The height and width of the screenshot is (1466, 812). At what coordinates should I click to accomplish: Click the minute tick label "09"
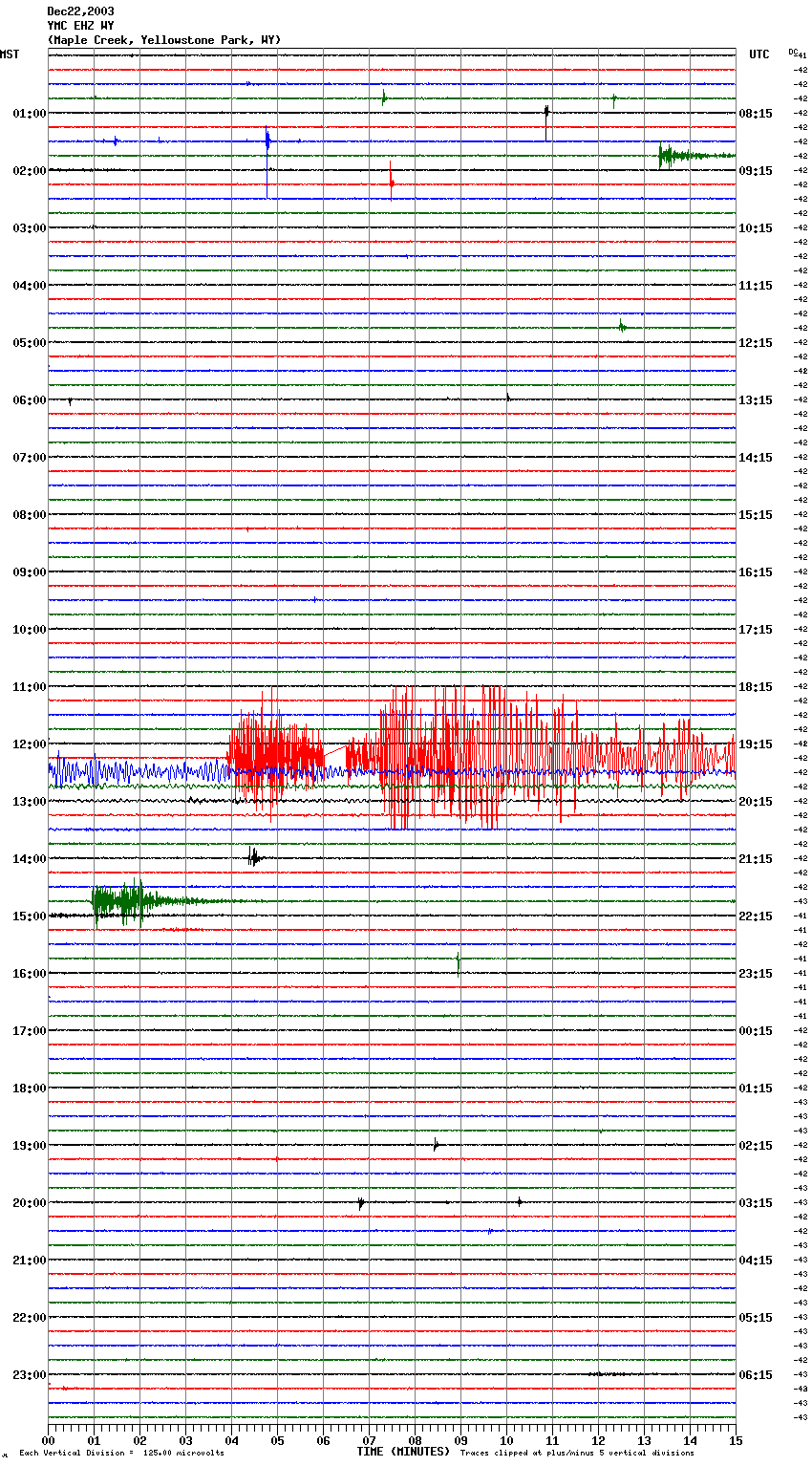[460, 1440]
